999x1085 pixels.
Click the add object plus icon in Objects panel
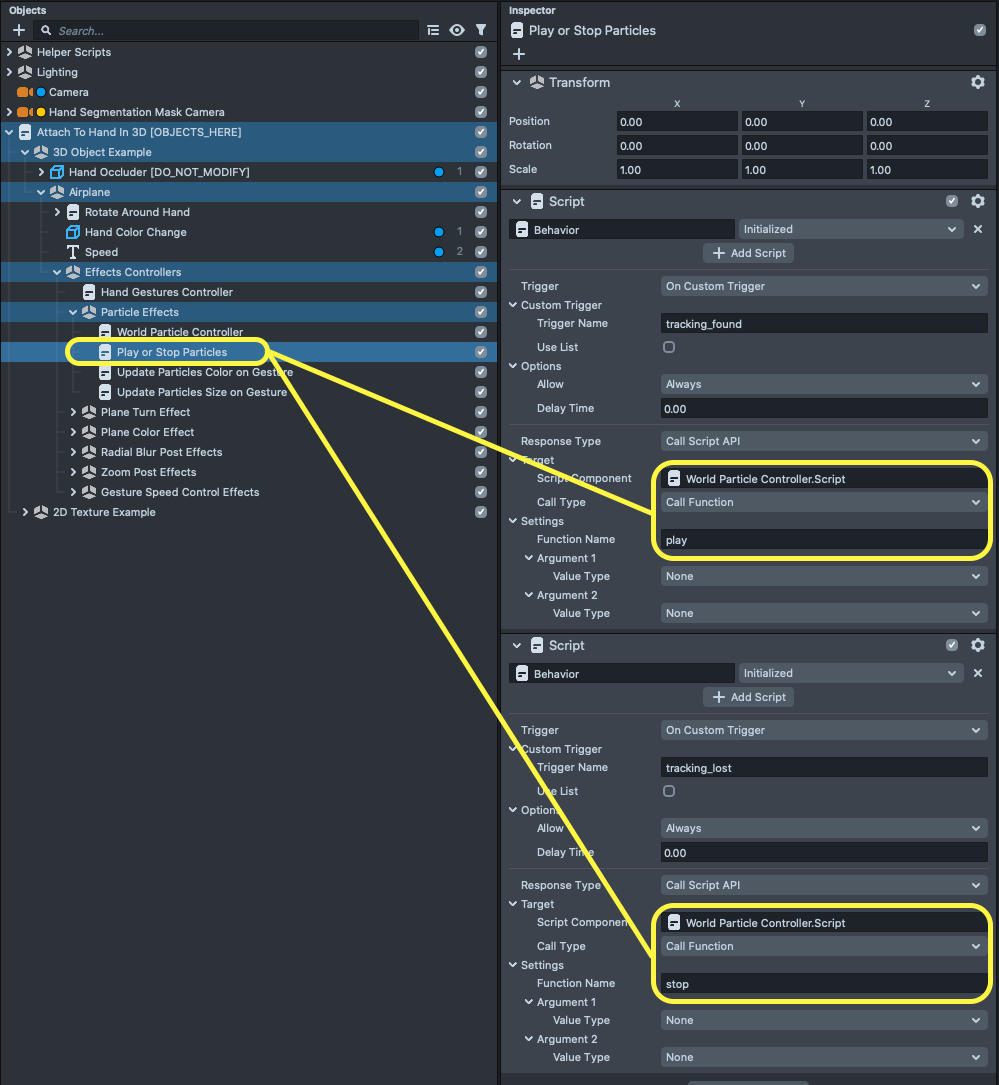tap(18, 31)
